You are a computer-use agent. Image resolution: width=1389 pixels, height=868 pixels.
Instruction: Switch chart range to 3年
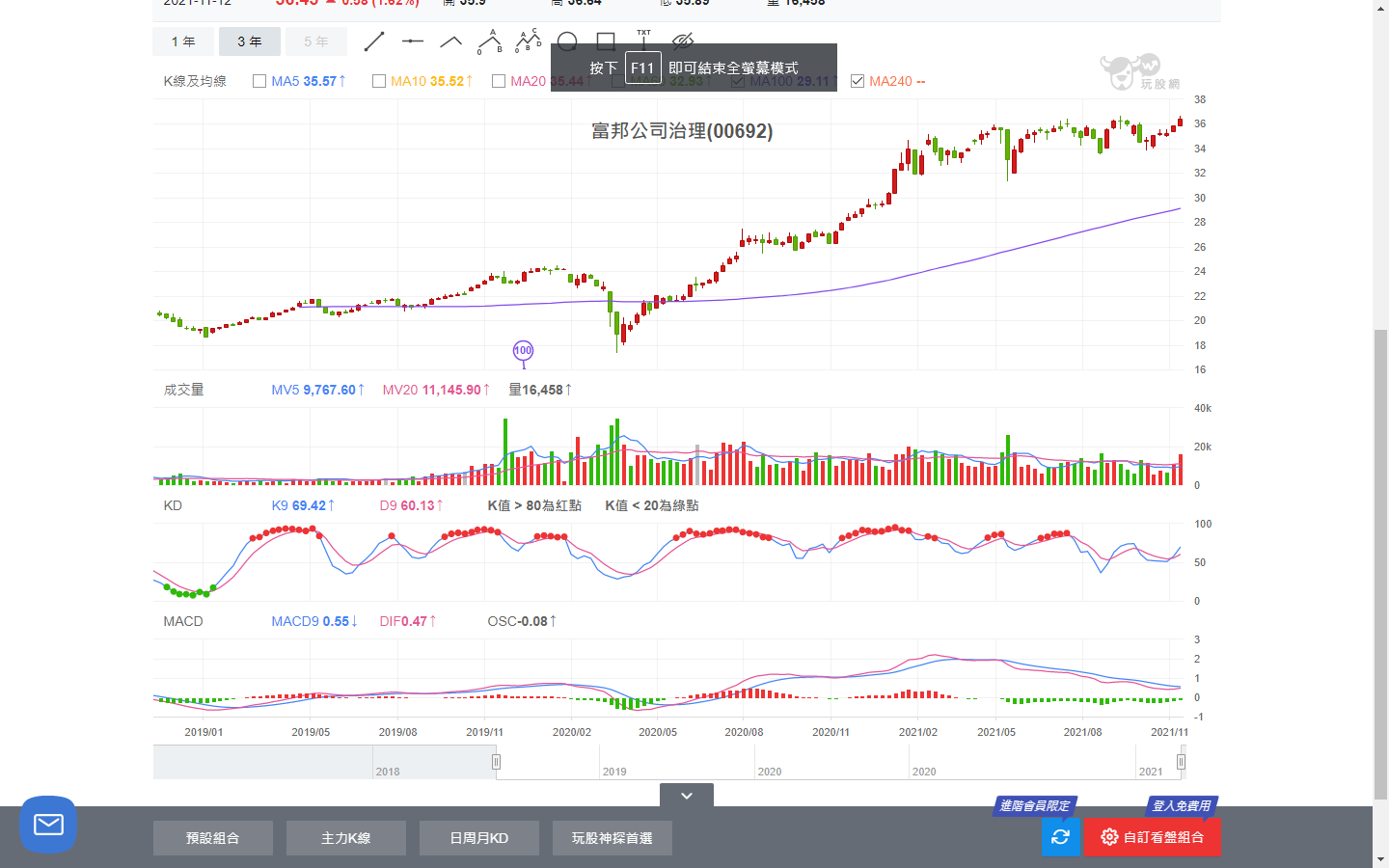[x=250, y=41]
